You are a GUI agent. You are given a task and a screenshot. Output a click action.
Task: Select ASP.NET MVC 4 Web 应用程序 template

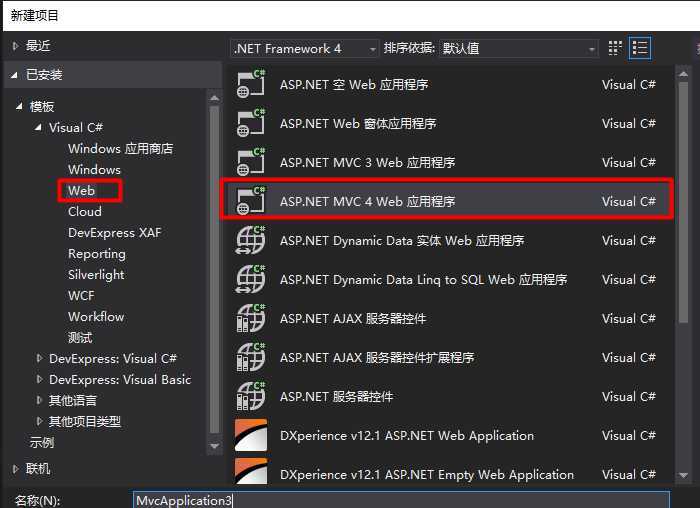coord(448,201)
